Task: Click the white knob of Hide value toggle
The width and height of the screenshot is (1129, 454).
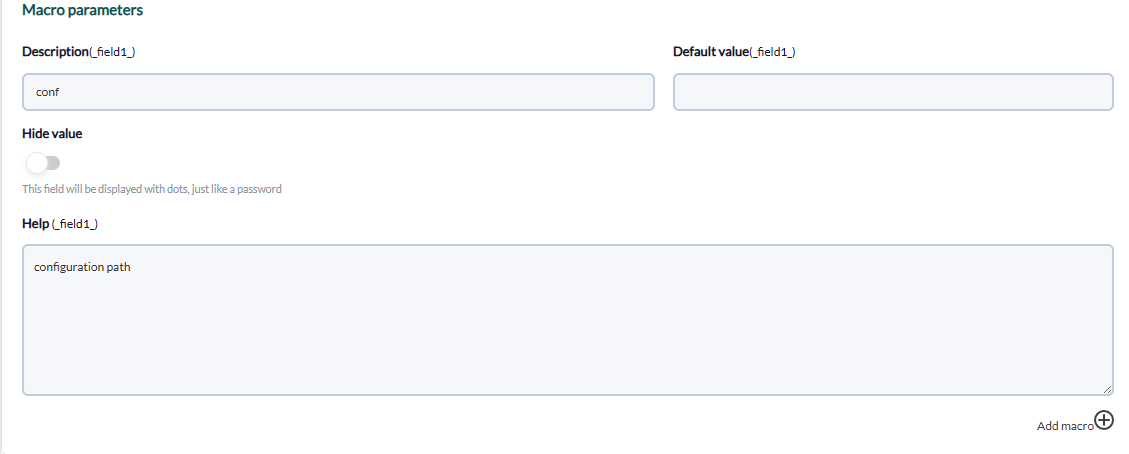Action: click(36, 163)
